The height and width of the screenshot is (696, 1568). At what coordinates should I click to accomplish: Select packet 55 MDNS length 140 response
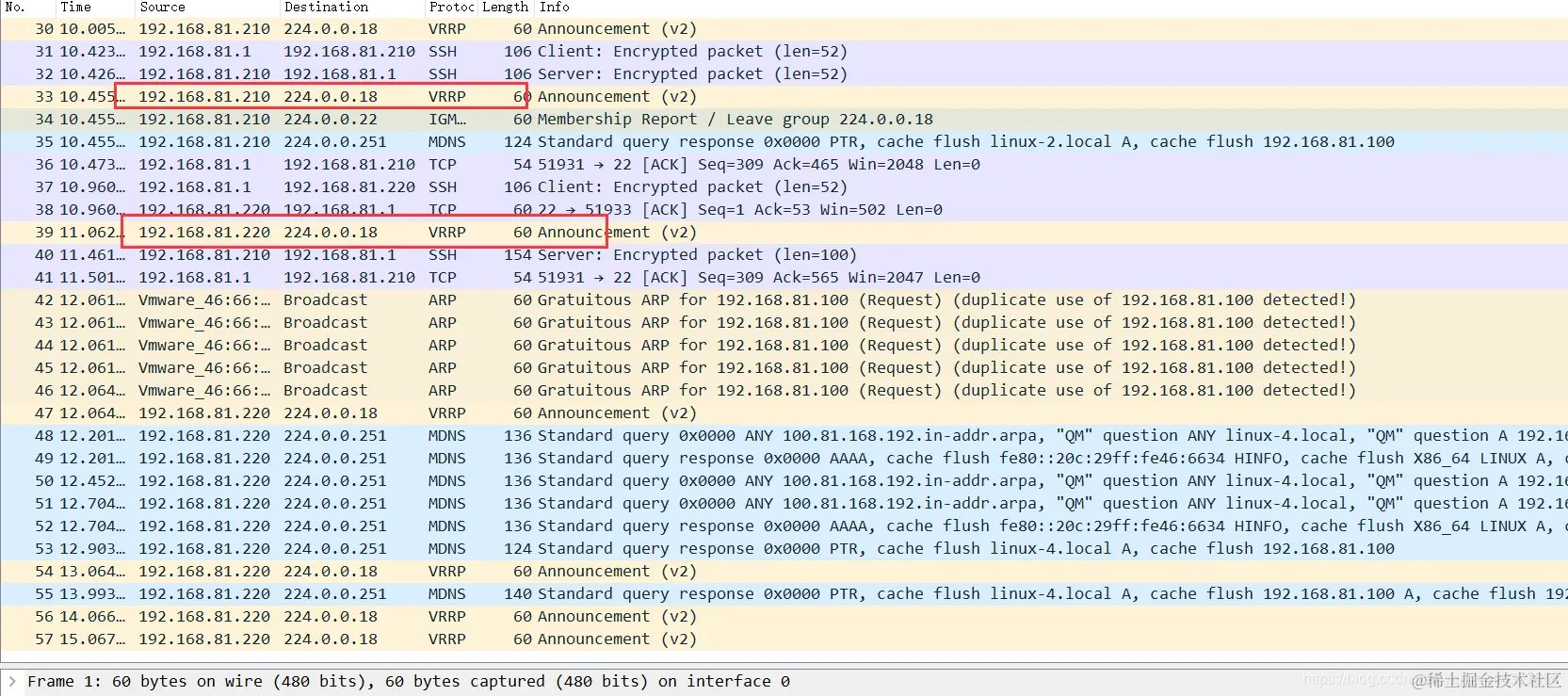pyautogui.click(x=784, y=594)
